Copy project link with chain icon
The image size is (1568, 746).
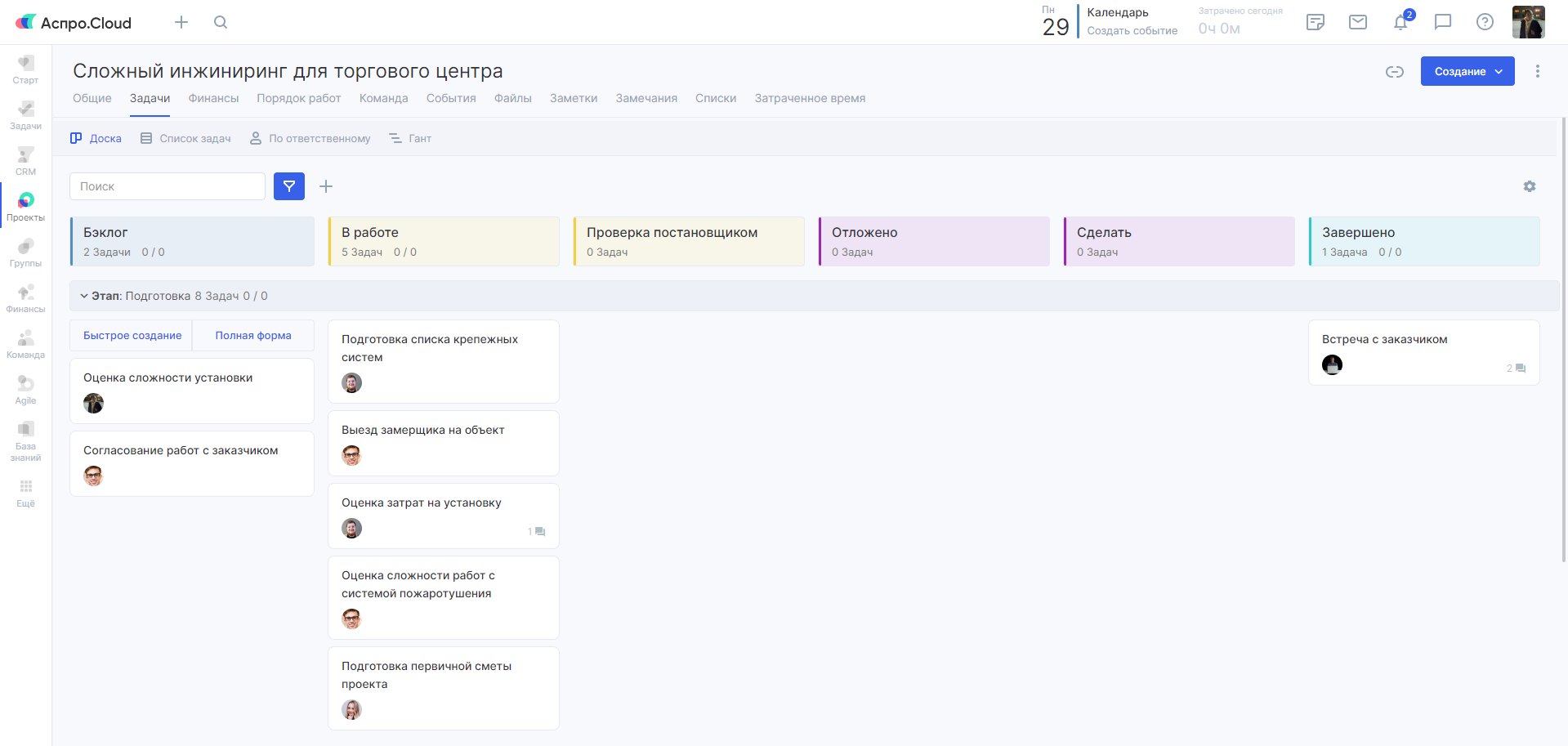pyautogui.click(x=1395, y=72)
